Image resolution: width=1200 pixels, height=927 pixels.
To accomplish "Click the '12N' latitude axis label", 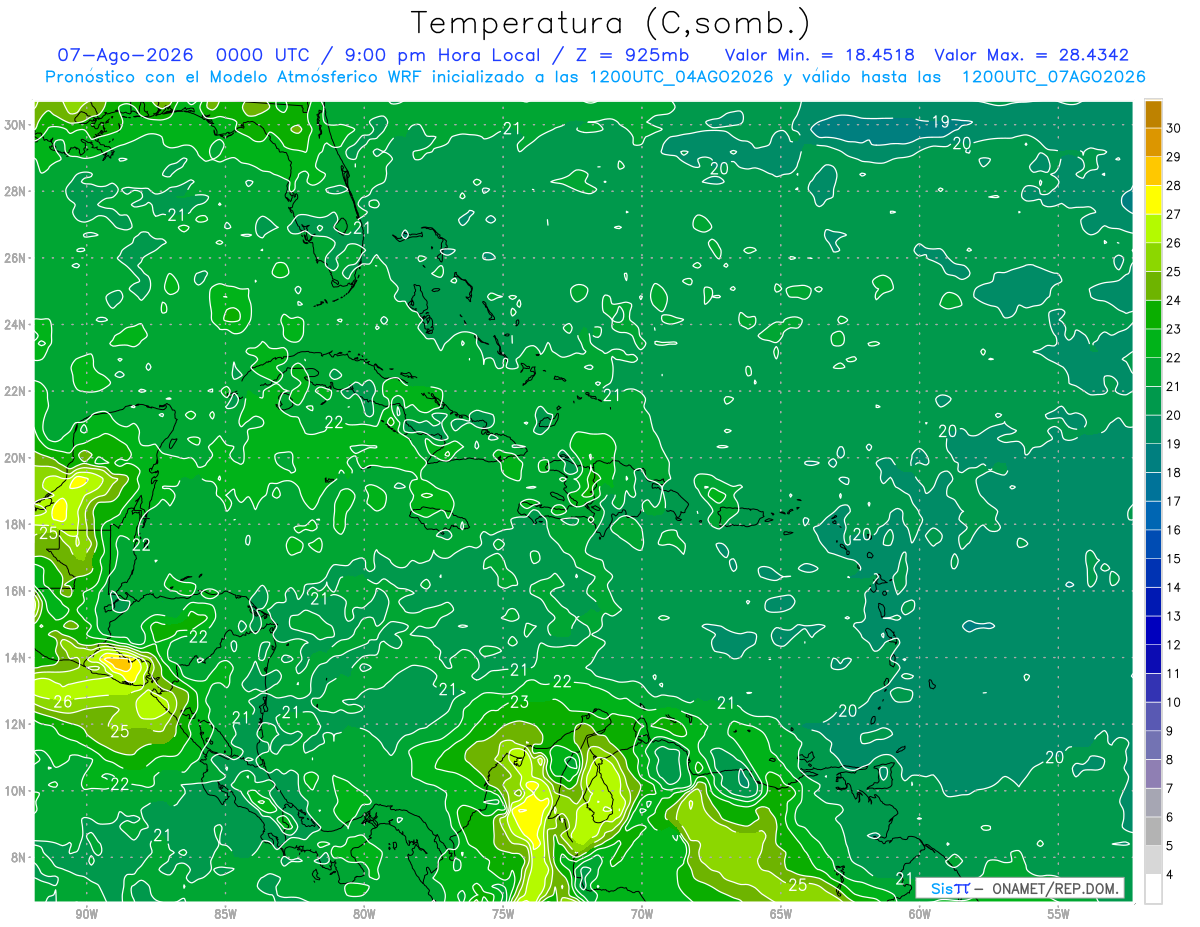I will [15, 724].
